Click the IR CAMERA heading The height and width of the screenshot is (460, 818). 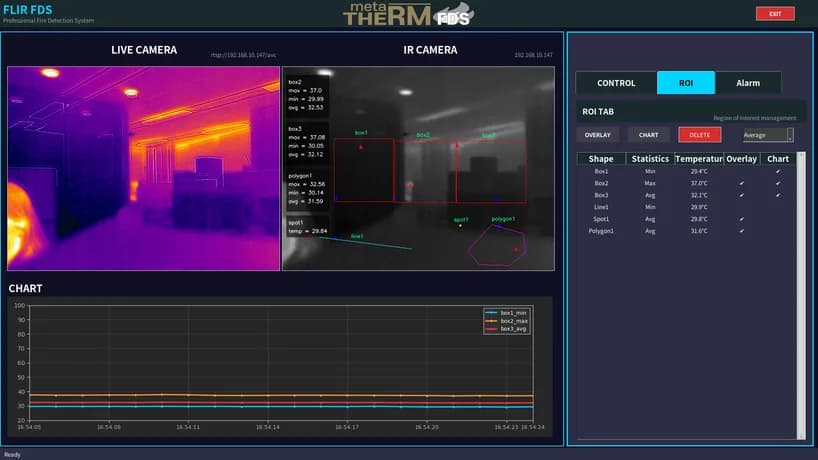click(430, 50)
